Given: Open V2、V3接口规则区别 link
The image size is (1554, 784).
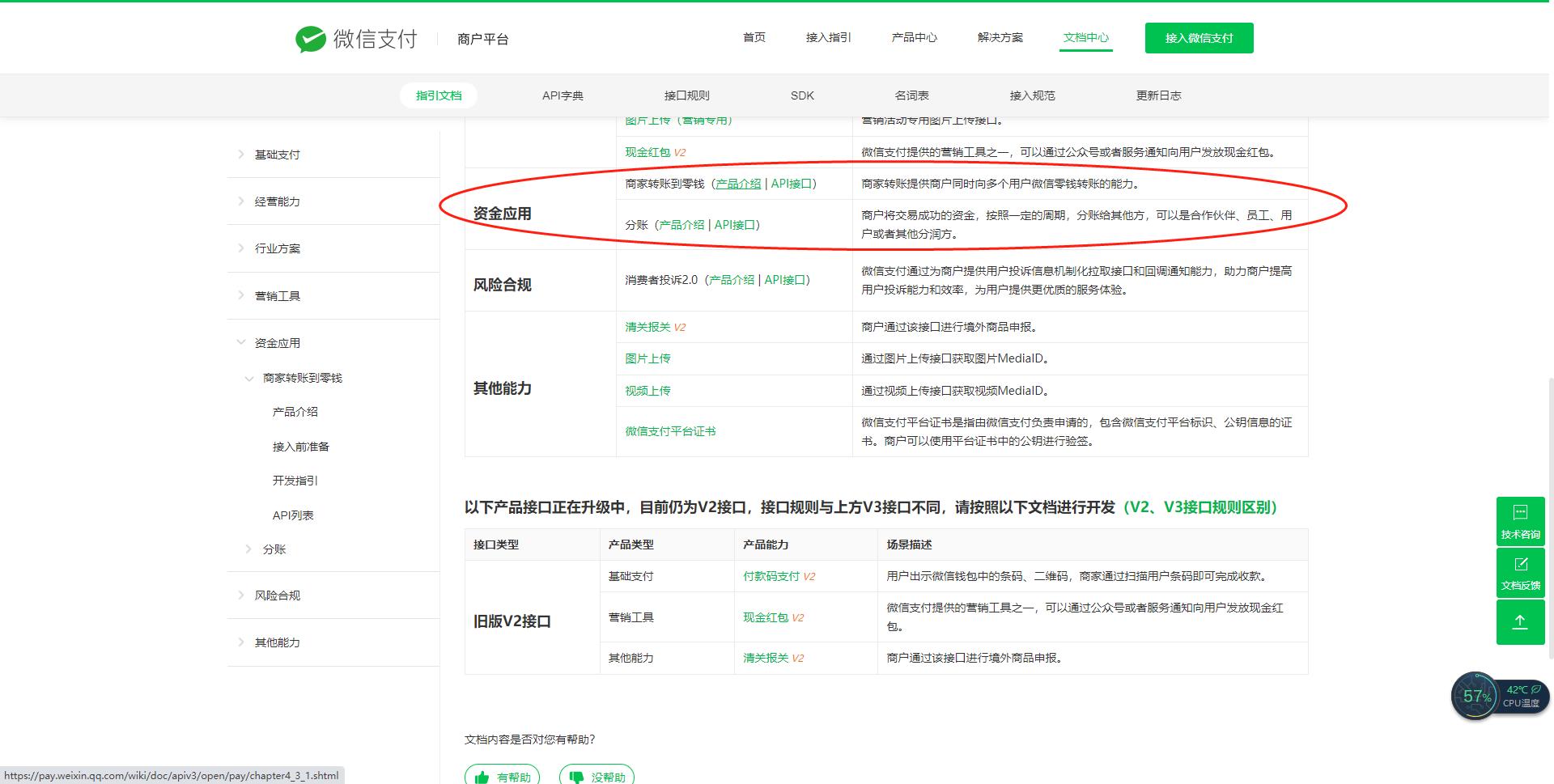Looking at the screenshot, I should [1201, 507].
